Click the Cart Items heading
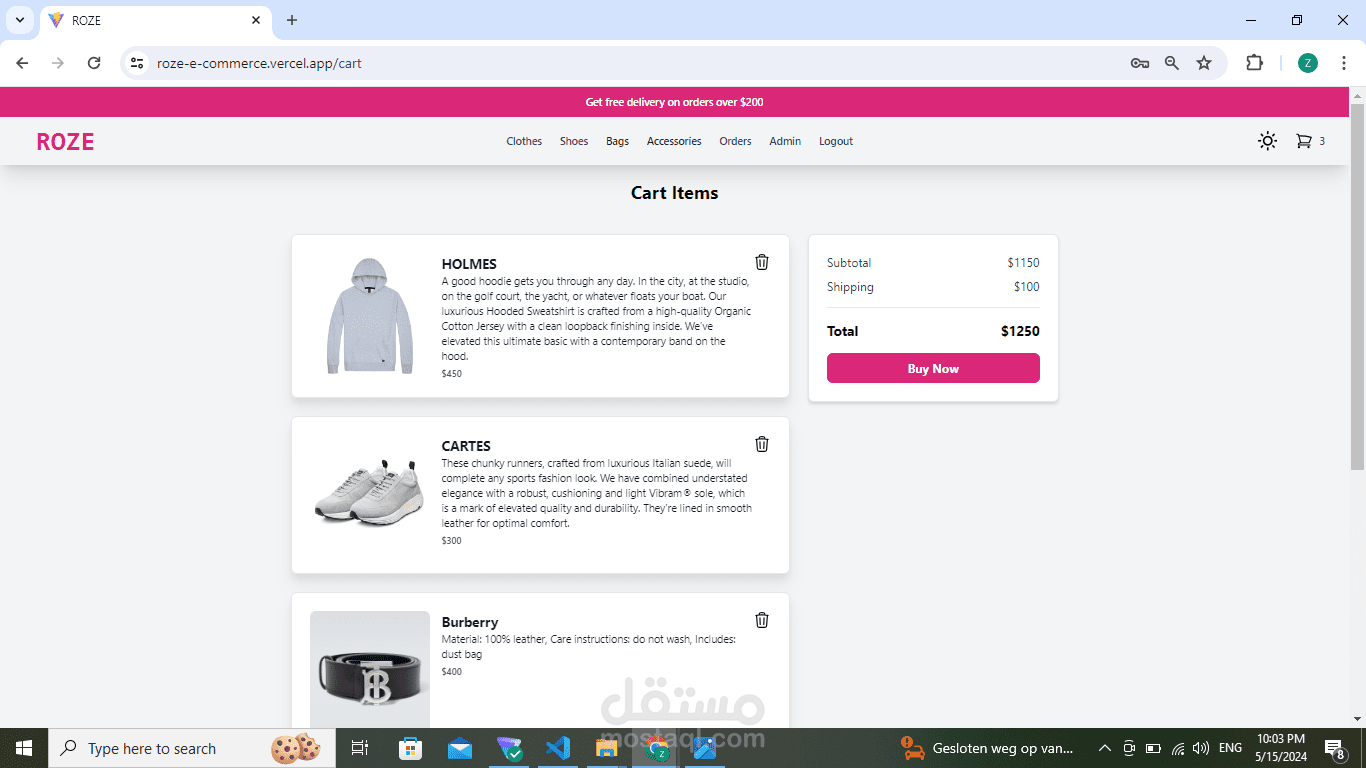 point(675,193)
